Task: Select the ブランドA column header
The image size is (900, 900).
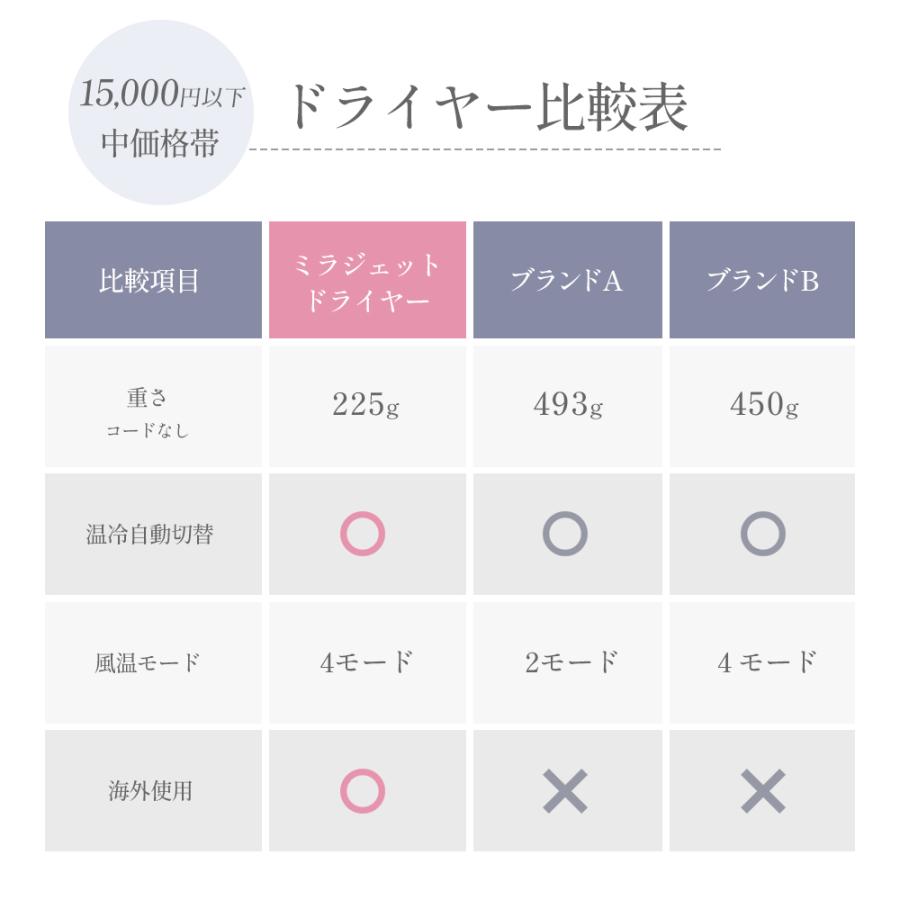Action: pos(566,281)
